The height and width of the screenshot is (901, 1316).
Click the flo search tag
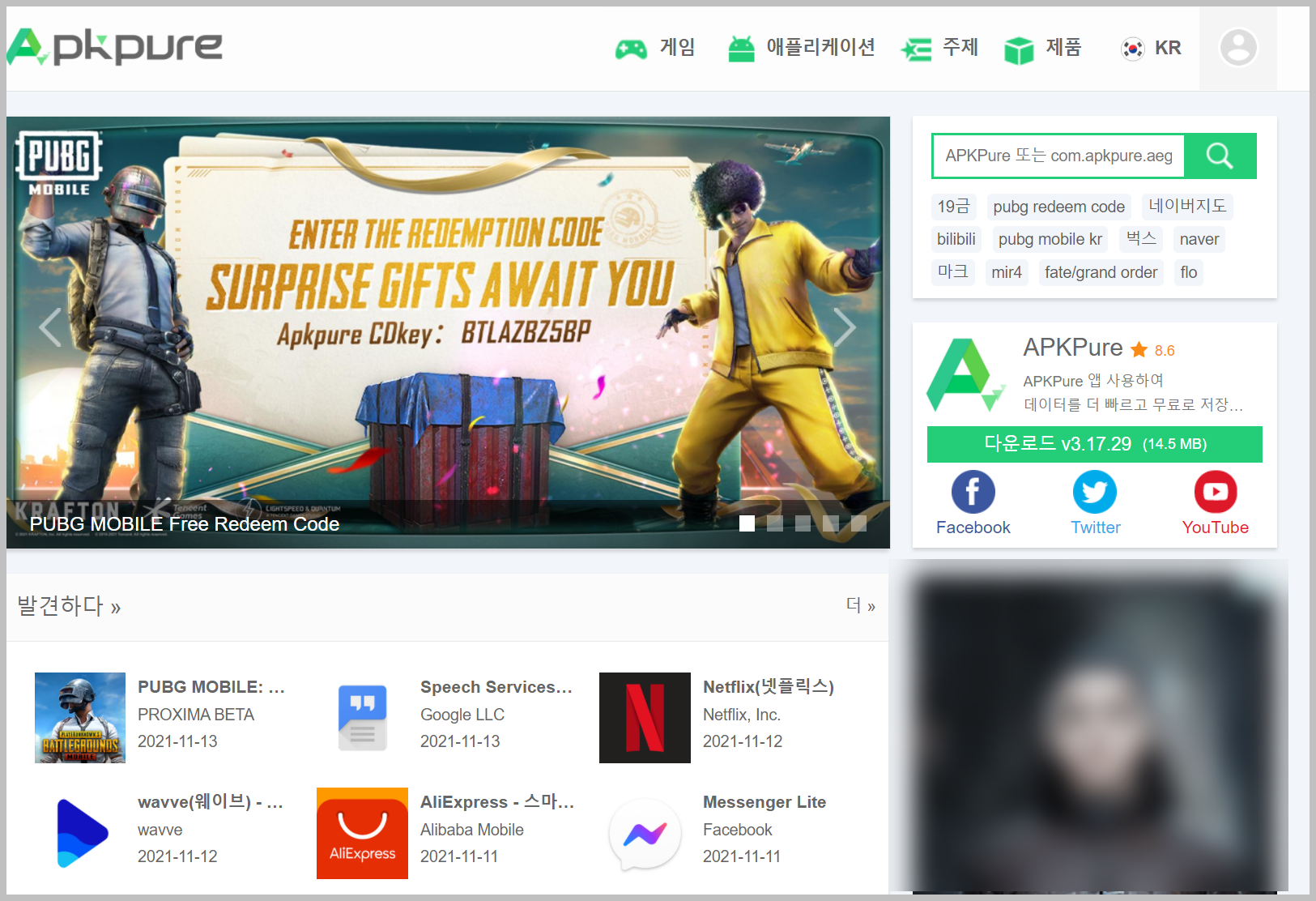click(1189, 272)
